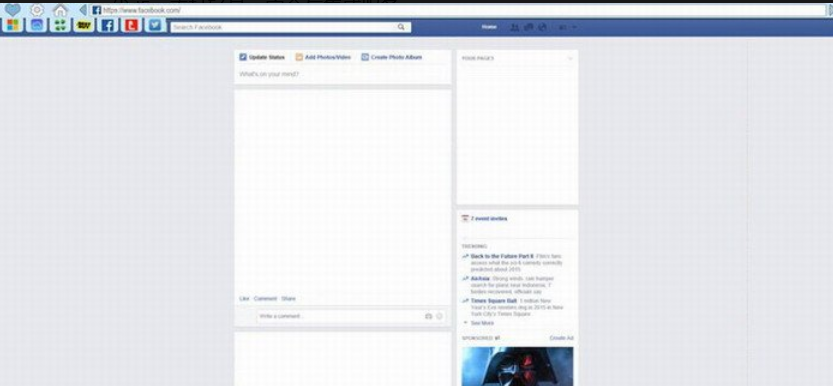Click the heart favorites icon
This screenshot has width=833, height=386.
(12, 10)
